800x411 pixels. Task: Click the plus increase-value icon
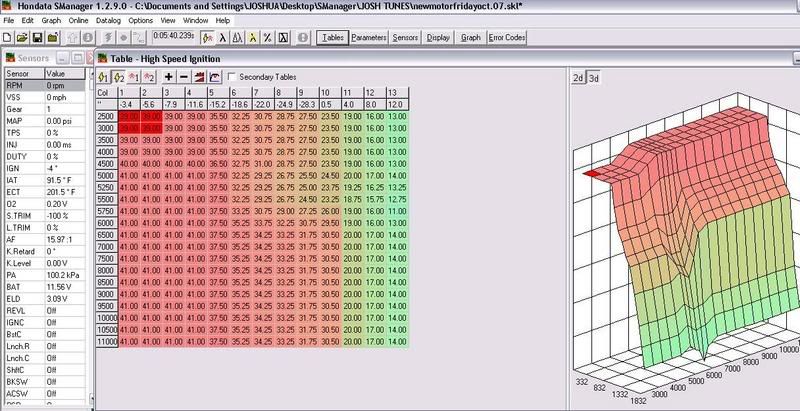point(168,77)
